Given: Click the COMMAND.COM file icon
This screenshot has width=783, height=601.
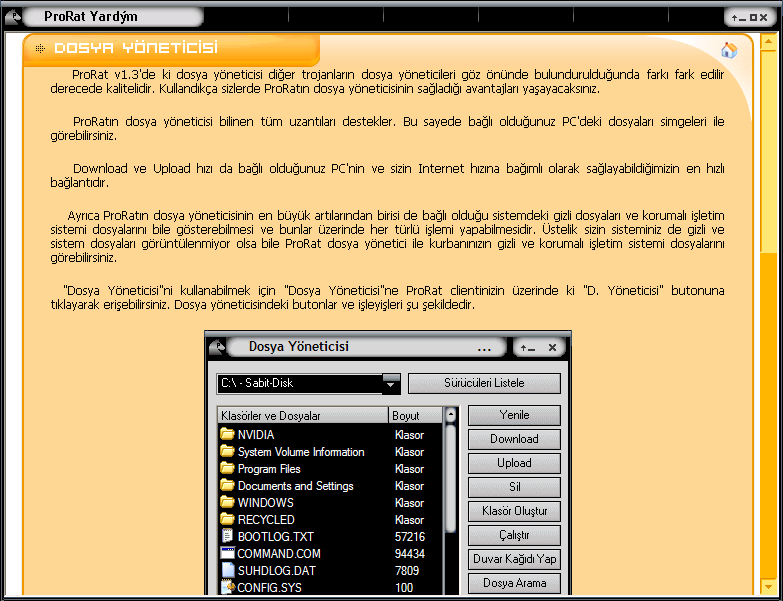Looking at the screenshot, I should [x=227, y=553].
